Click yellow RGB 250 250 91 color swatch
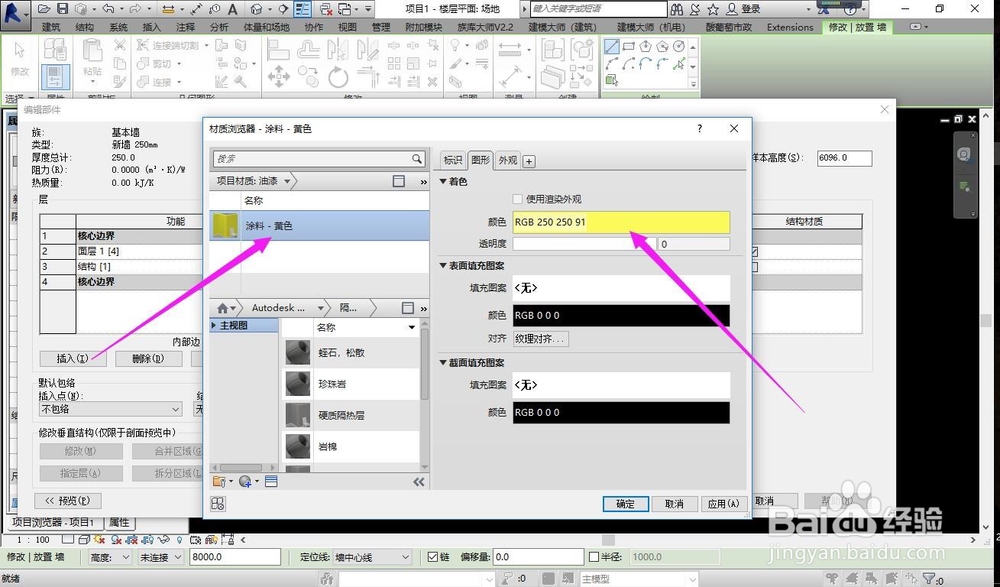The height and width of the screenshot is (587, 1000). coord(621,222)
